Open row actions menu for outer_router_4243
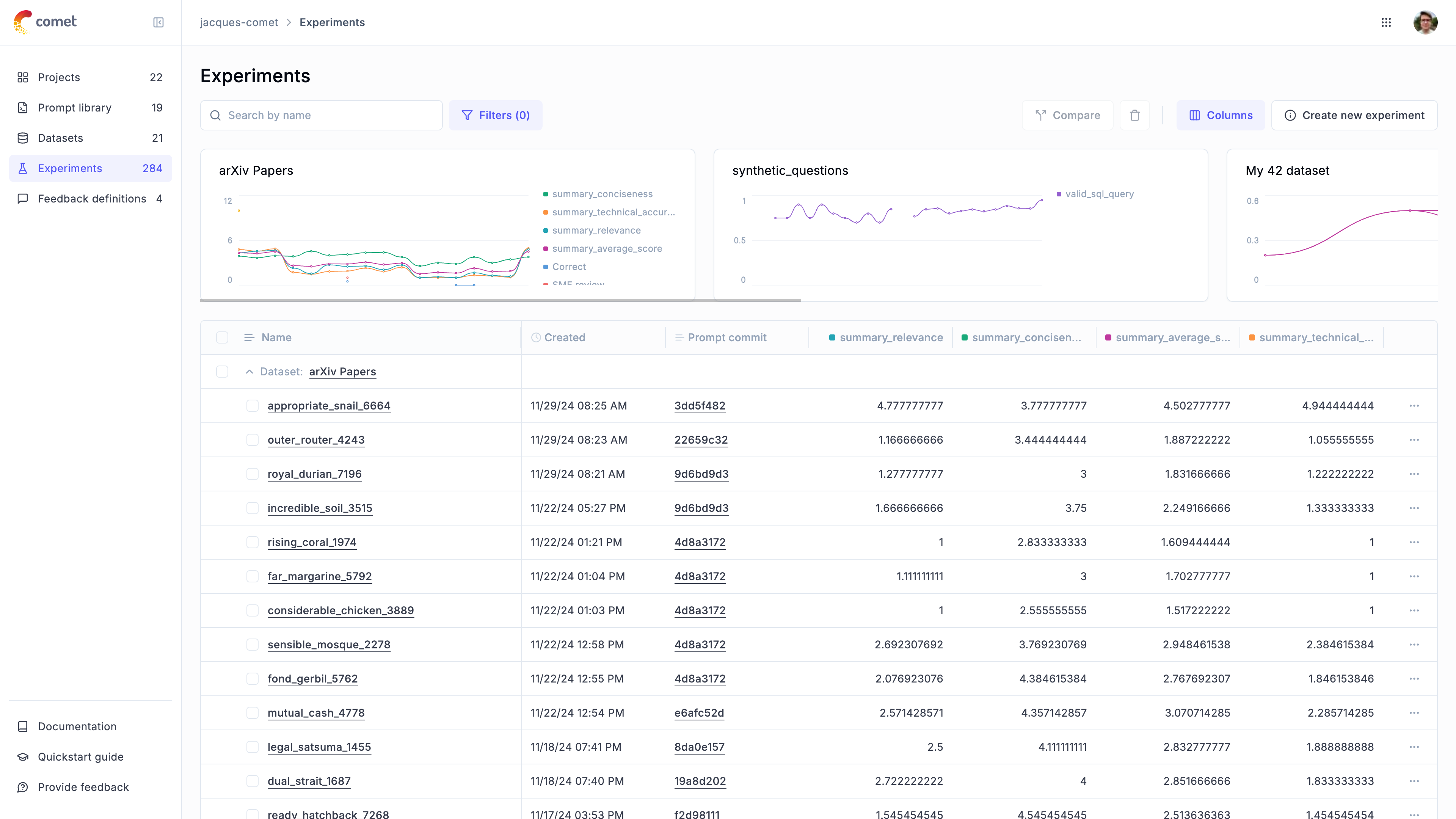This screenshot has width=1456, height=819. click(1414, 440)
